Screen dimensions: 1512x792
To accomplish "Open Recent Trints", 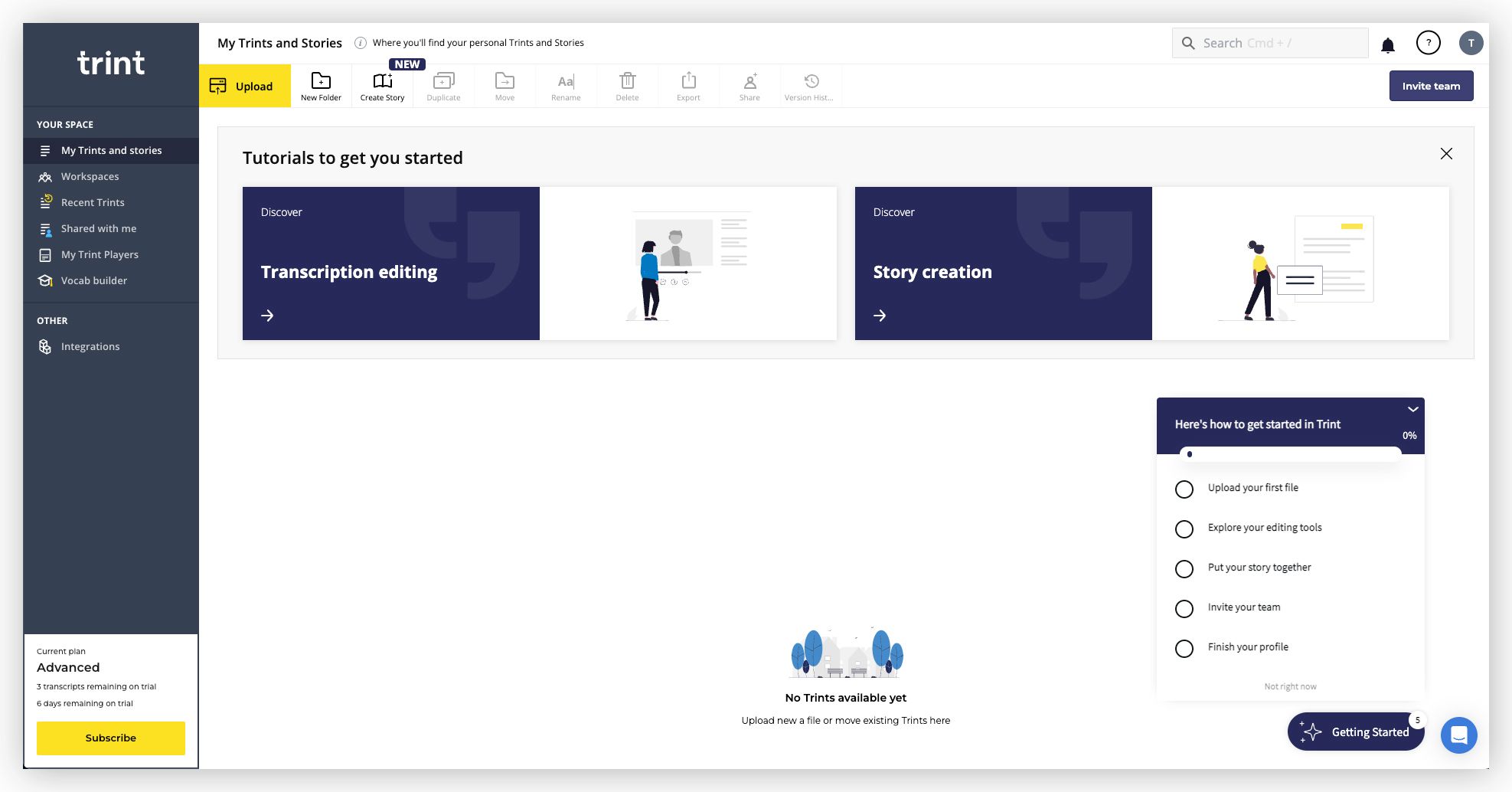I will click(x=111, y=202).
